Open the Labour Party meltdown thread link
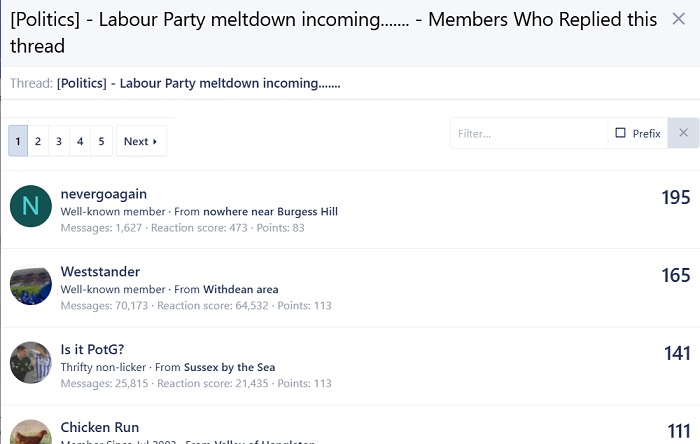This screenshot has width=700, height=444. tap(199, 83)
